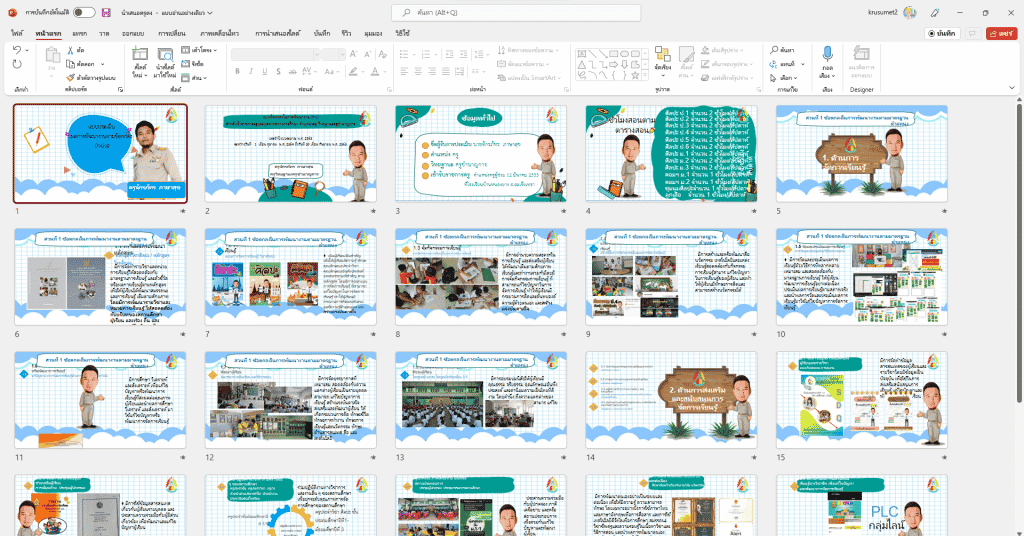Image resolution: width=1024 pixels, height=536 pixels.
Task: Expand the shapes gallery more arrow
Action: (x=647, y=76)
